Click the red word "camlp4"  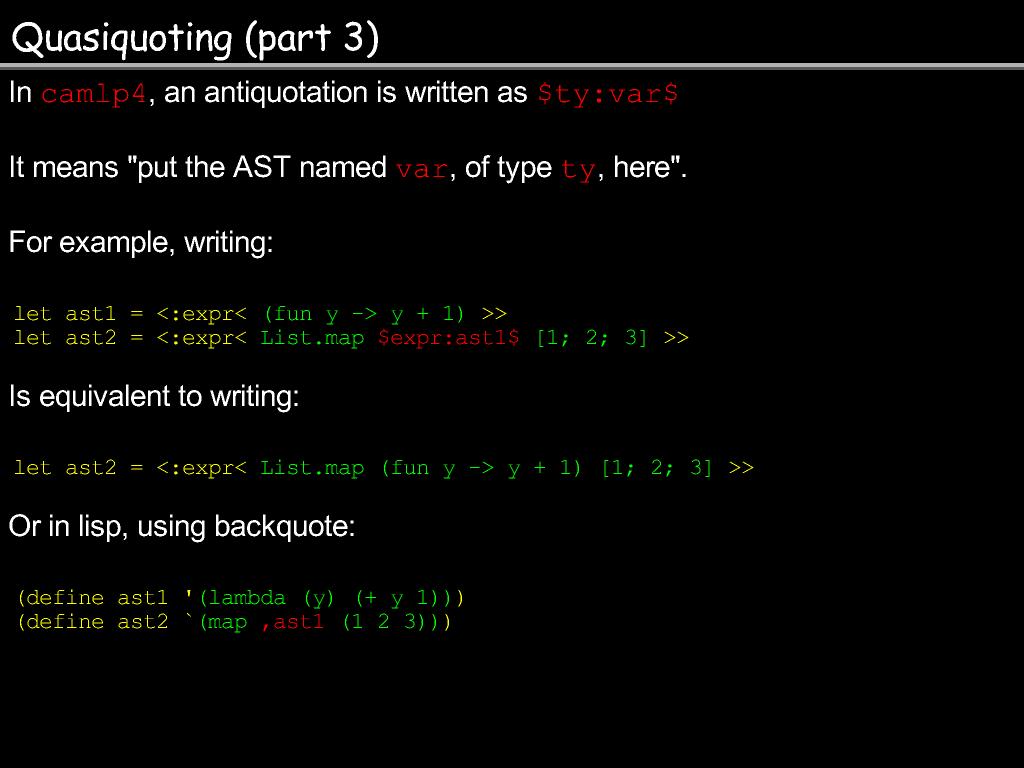click(94, 95)
